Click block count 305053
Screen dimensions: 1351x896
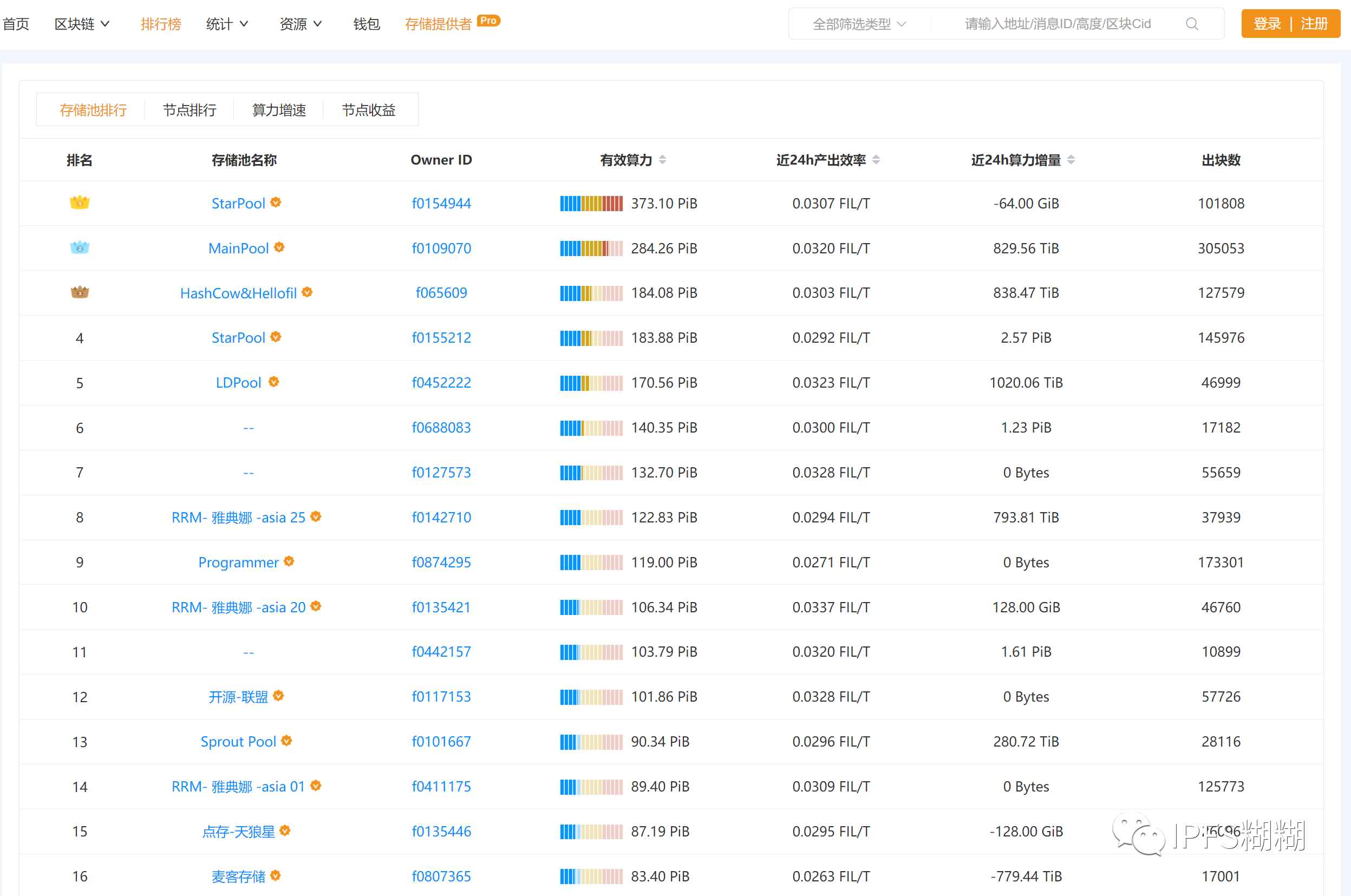[x=1220, y=248]
